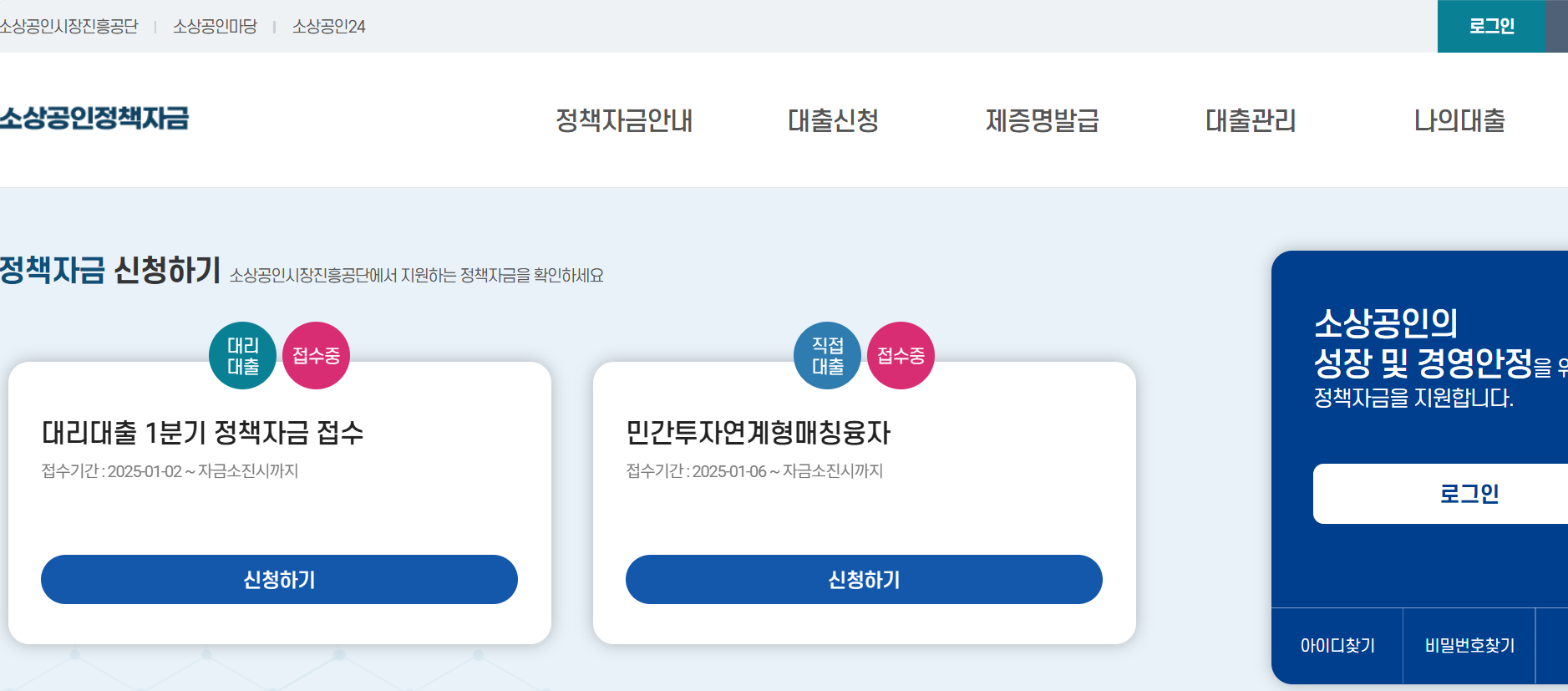The height and width of the screenshot is (691, 1568).
Task: Open the 대출신청 menu
Action: [x=832, y=122]
